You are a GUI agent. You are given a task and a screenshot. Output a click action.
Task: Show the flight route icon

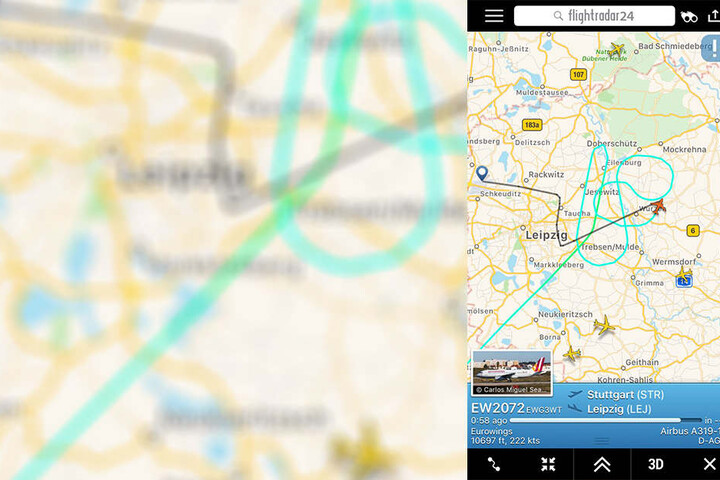point(494,464)
